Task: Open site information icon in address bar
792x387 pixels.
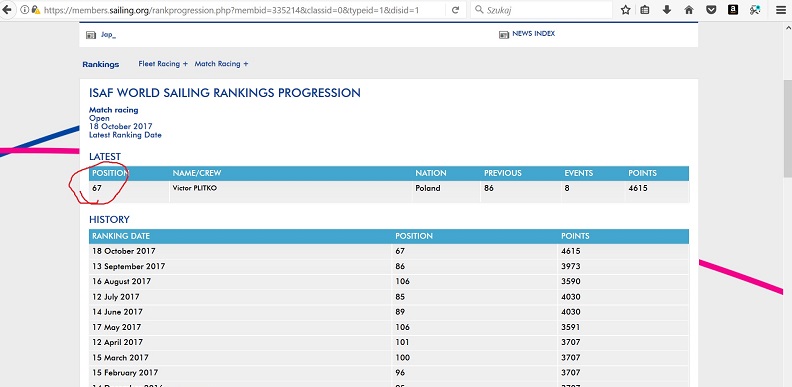Action: click(25, 10)
